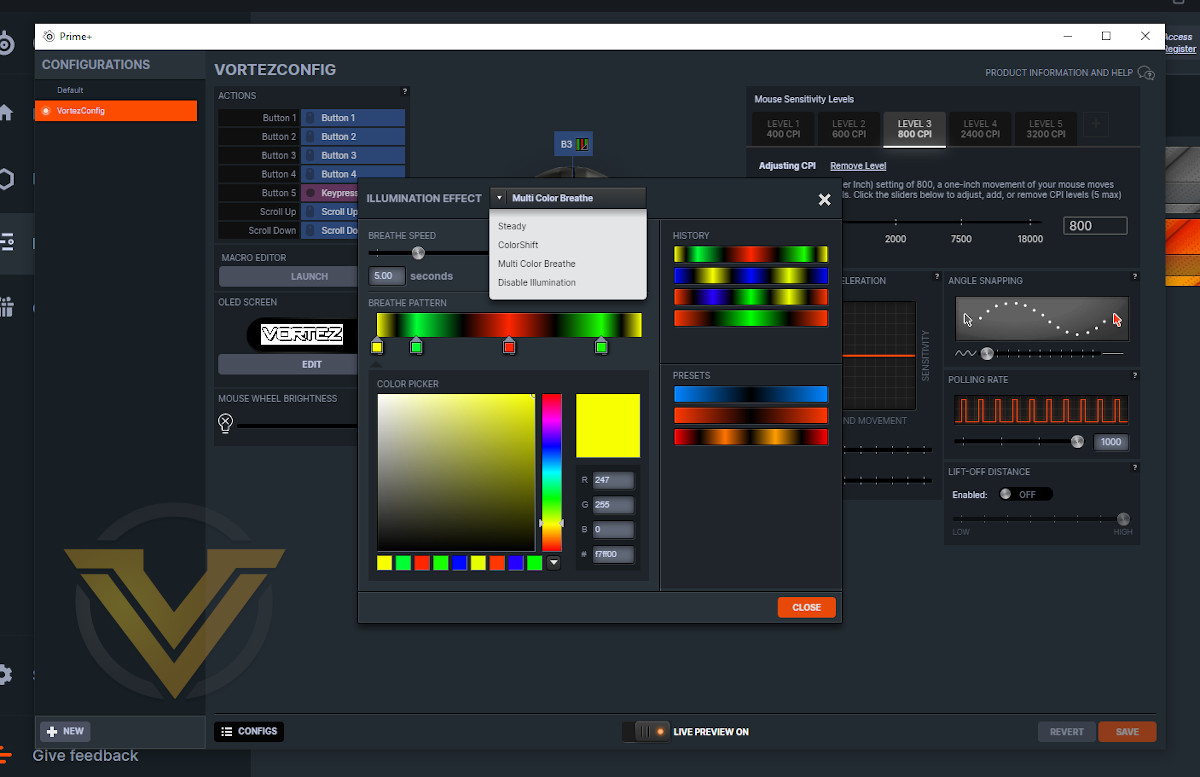Image resolution: width=1200 pixels, height=777 pixels.
Task: Open help for Polling Rate
Action: [1134, 376]
